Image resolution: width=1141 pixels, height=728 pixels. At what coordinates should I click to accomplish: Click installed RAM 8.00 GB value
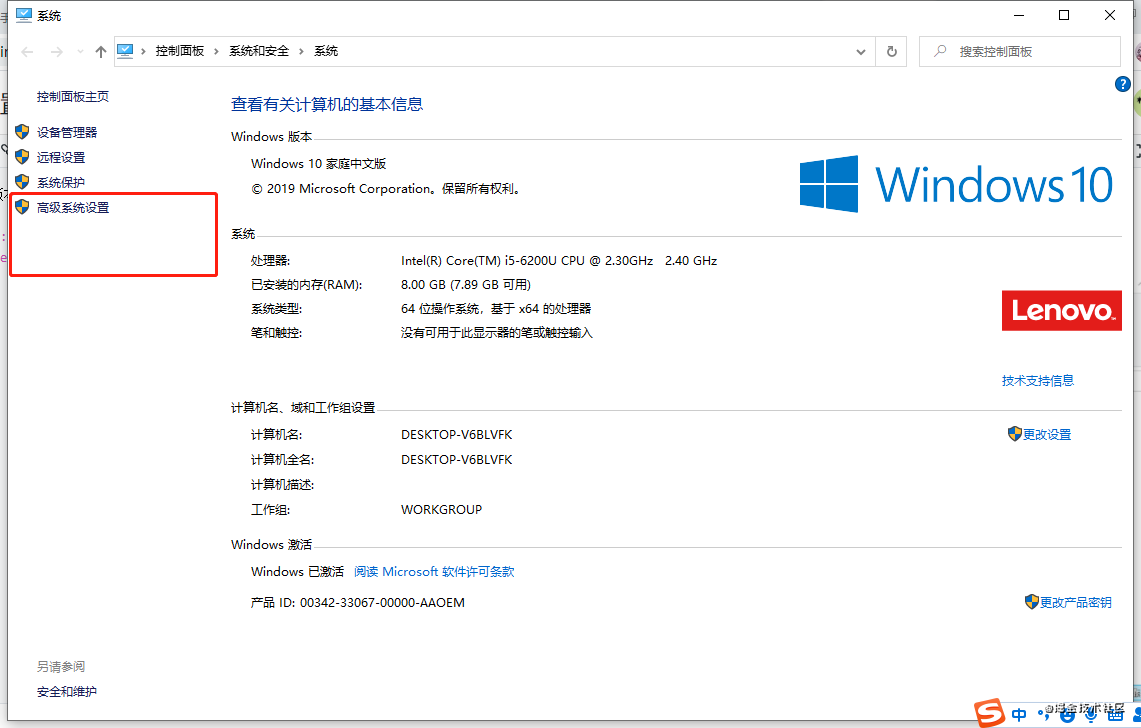click(466, 285)
